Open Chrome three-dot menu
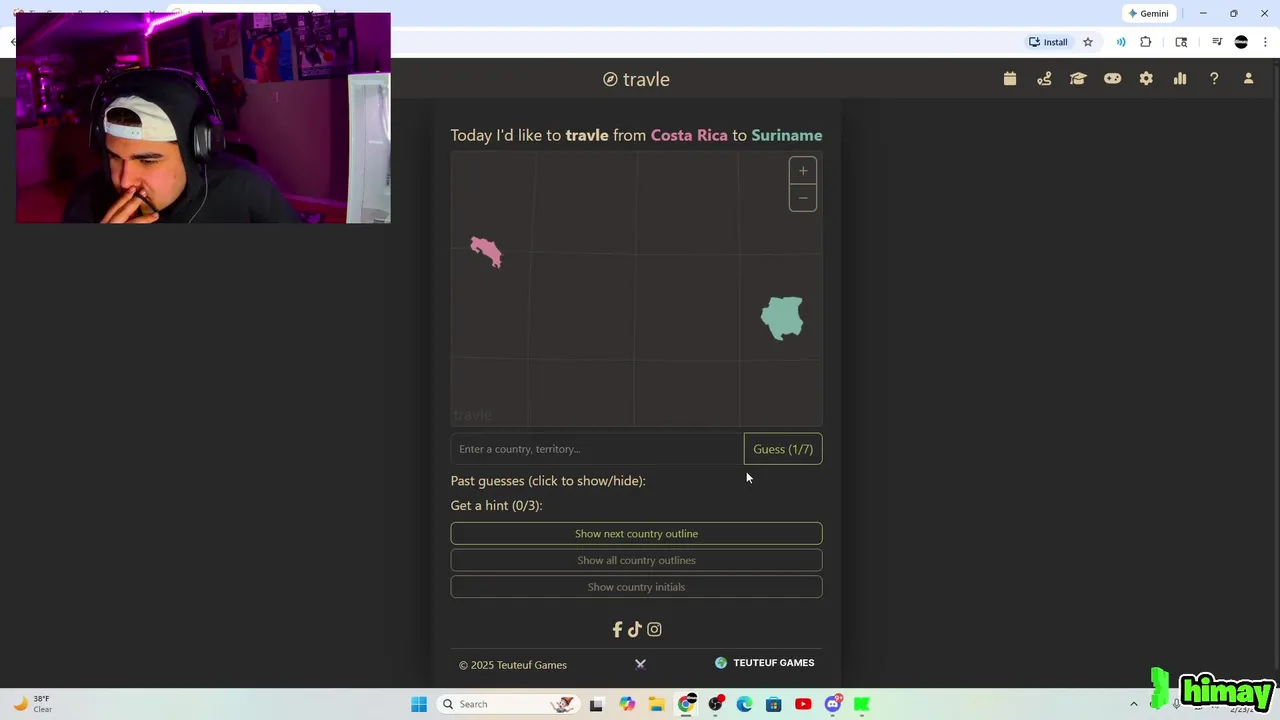The image size is (1280, 720). point(1265,42)
